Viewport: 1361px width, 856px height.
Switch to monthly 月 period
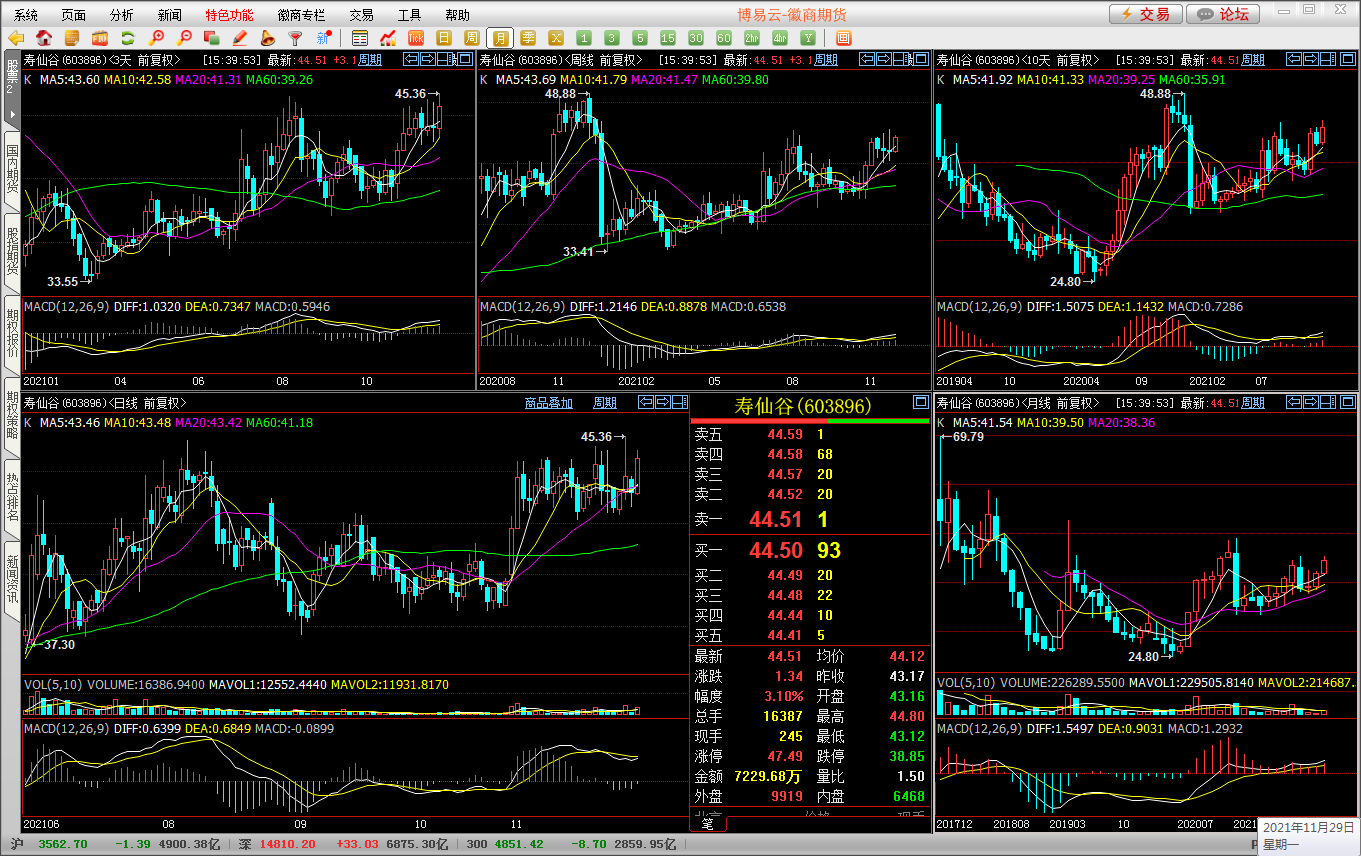501,38
